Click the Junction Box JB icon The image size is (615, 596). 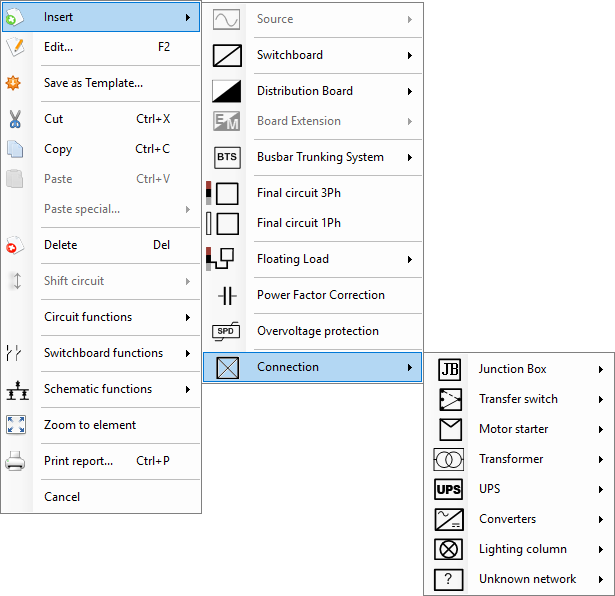tap(449, 369)
